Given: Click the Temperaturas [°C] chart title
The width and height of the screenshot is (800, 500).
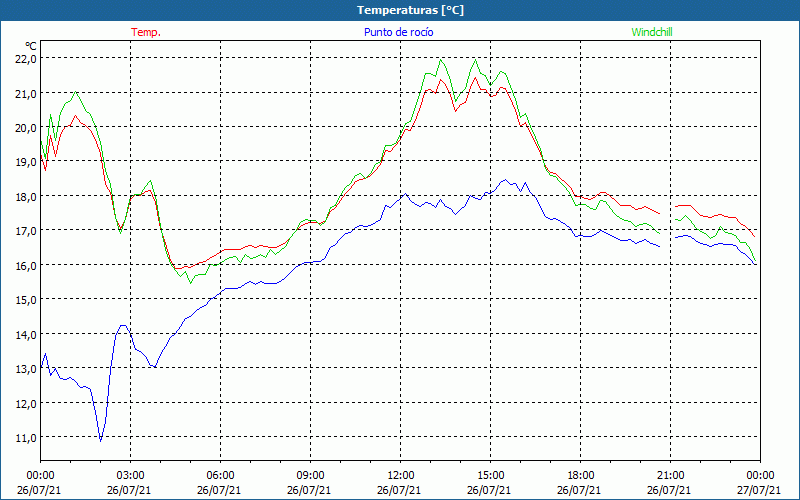Looking at the screenshot, I should click(410, 10).
